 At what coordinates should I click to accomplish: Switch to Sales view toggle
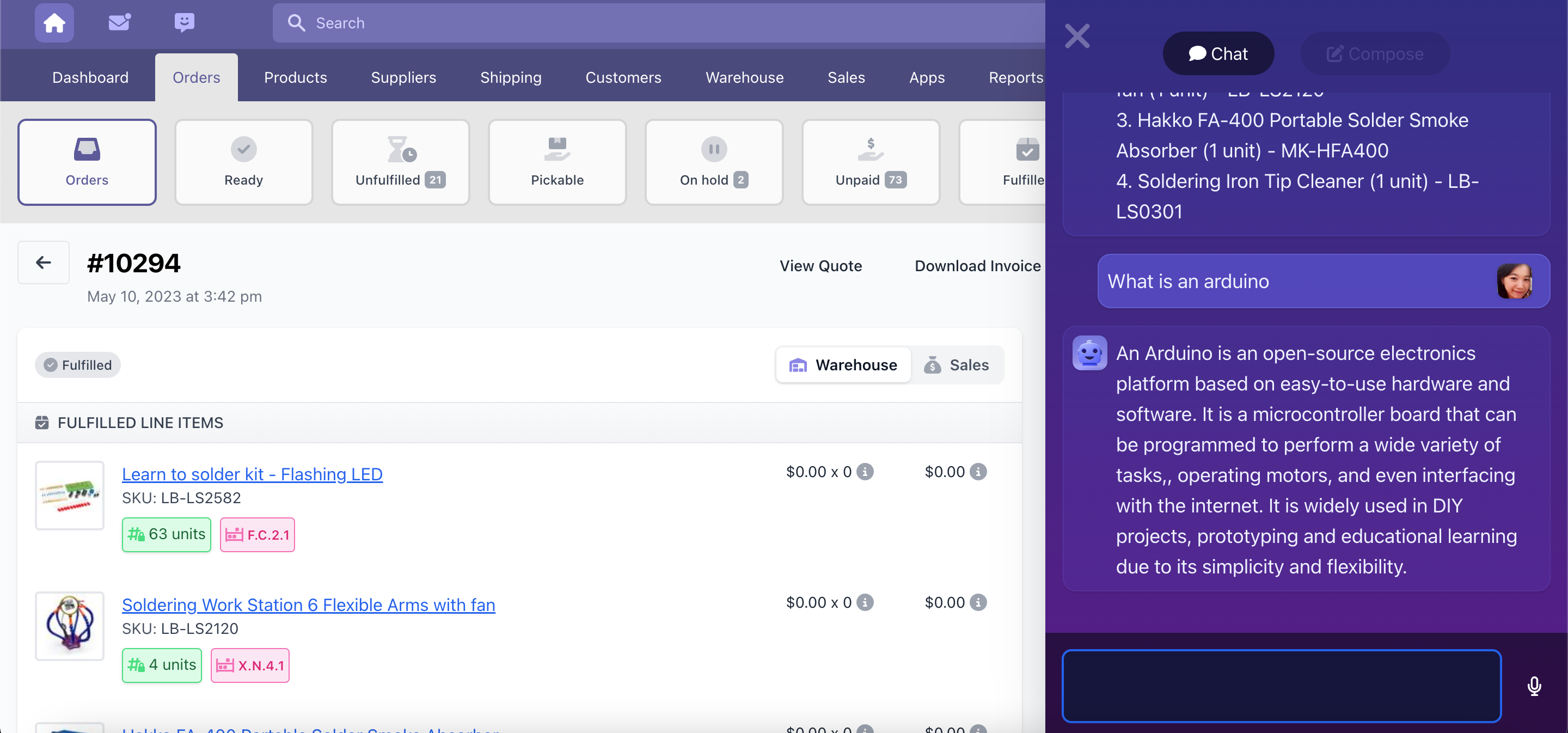pos(956,365)
